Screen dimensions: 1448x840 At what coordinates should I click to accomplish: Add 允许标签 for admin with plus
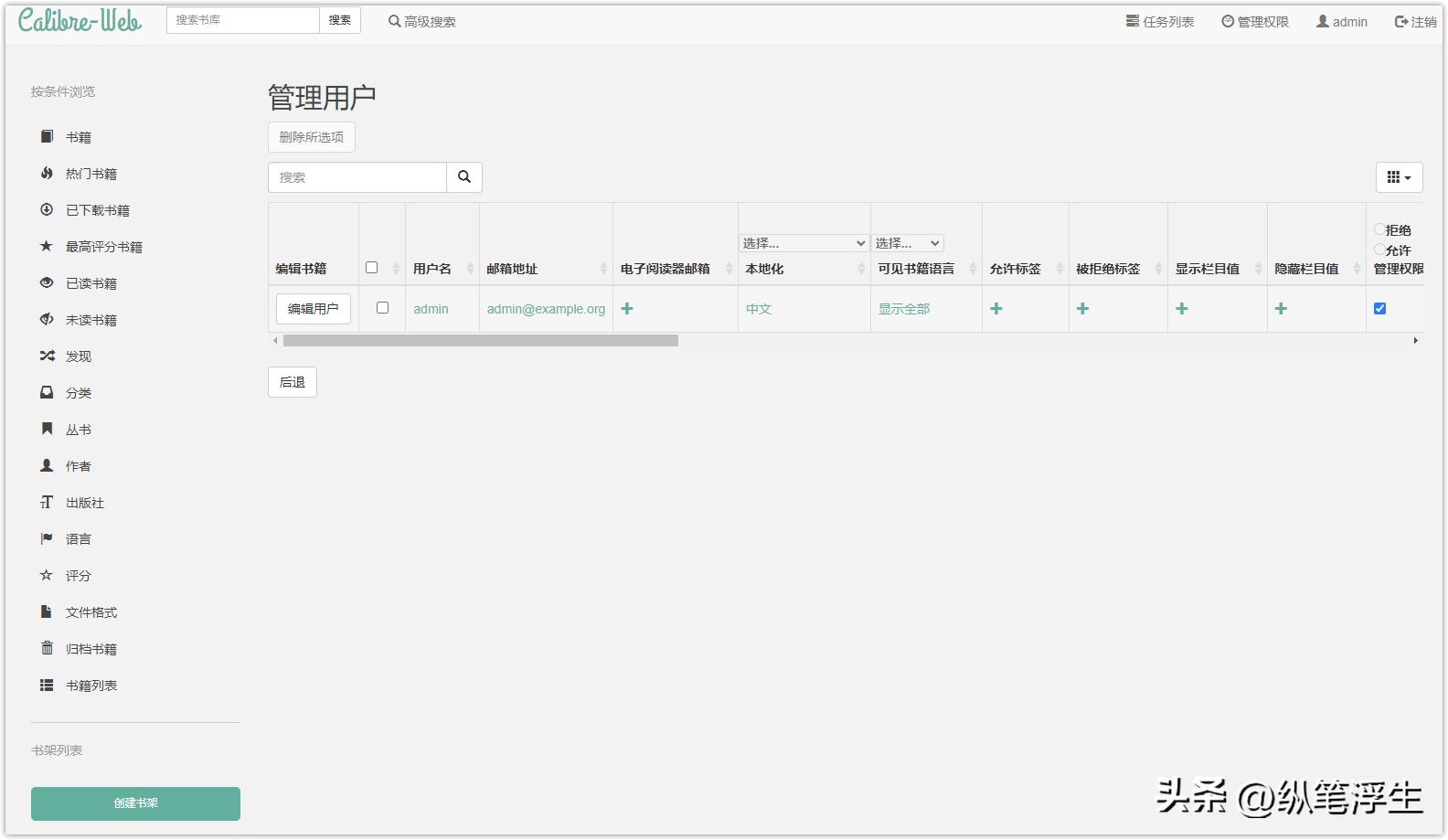click(996, 309)
